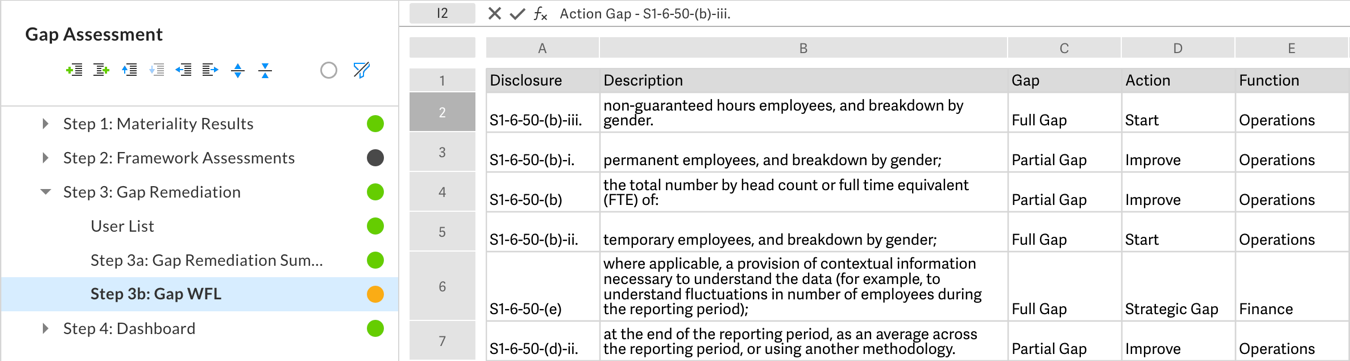The height and width of the screenshot is (361, 1350).
Task: Click the Strategic Gap action cell
Action: (x=1178, y=287)
